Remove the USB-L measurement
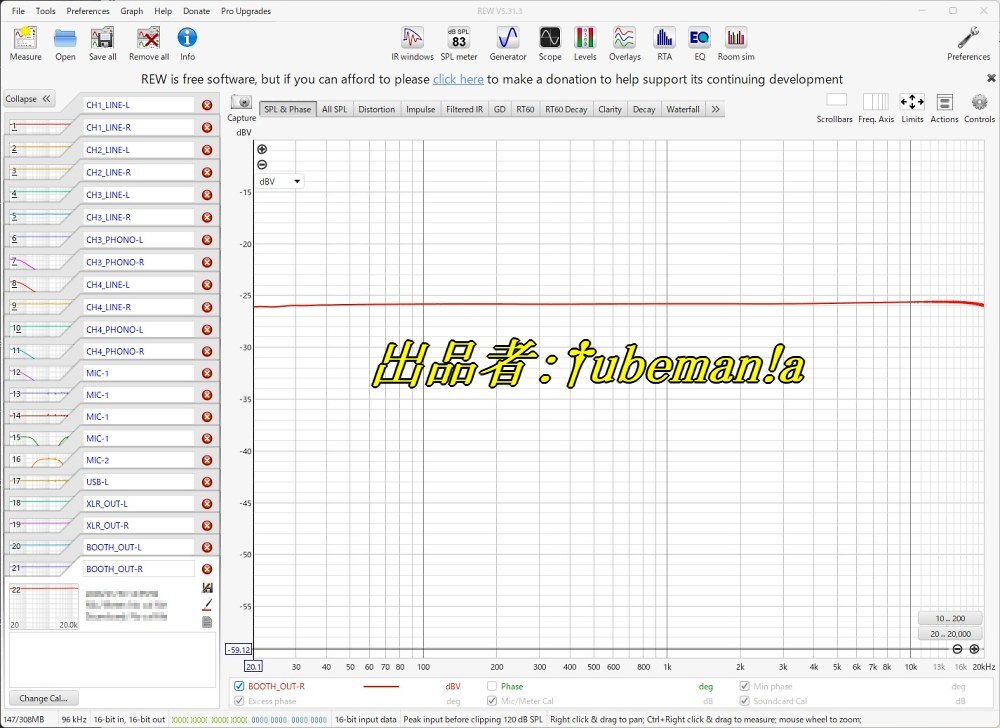The image size is (1000, 728). [x=207, y=482]
